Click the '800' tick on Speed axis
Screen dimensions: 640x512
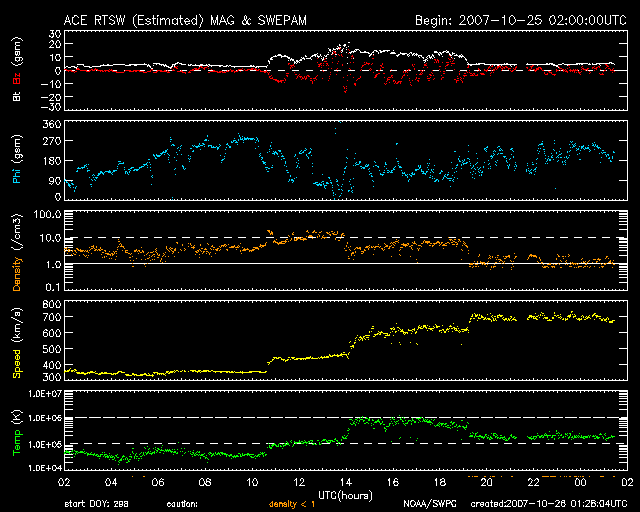(x=52, y=304)
